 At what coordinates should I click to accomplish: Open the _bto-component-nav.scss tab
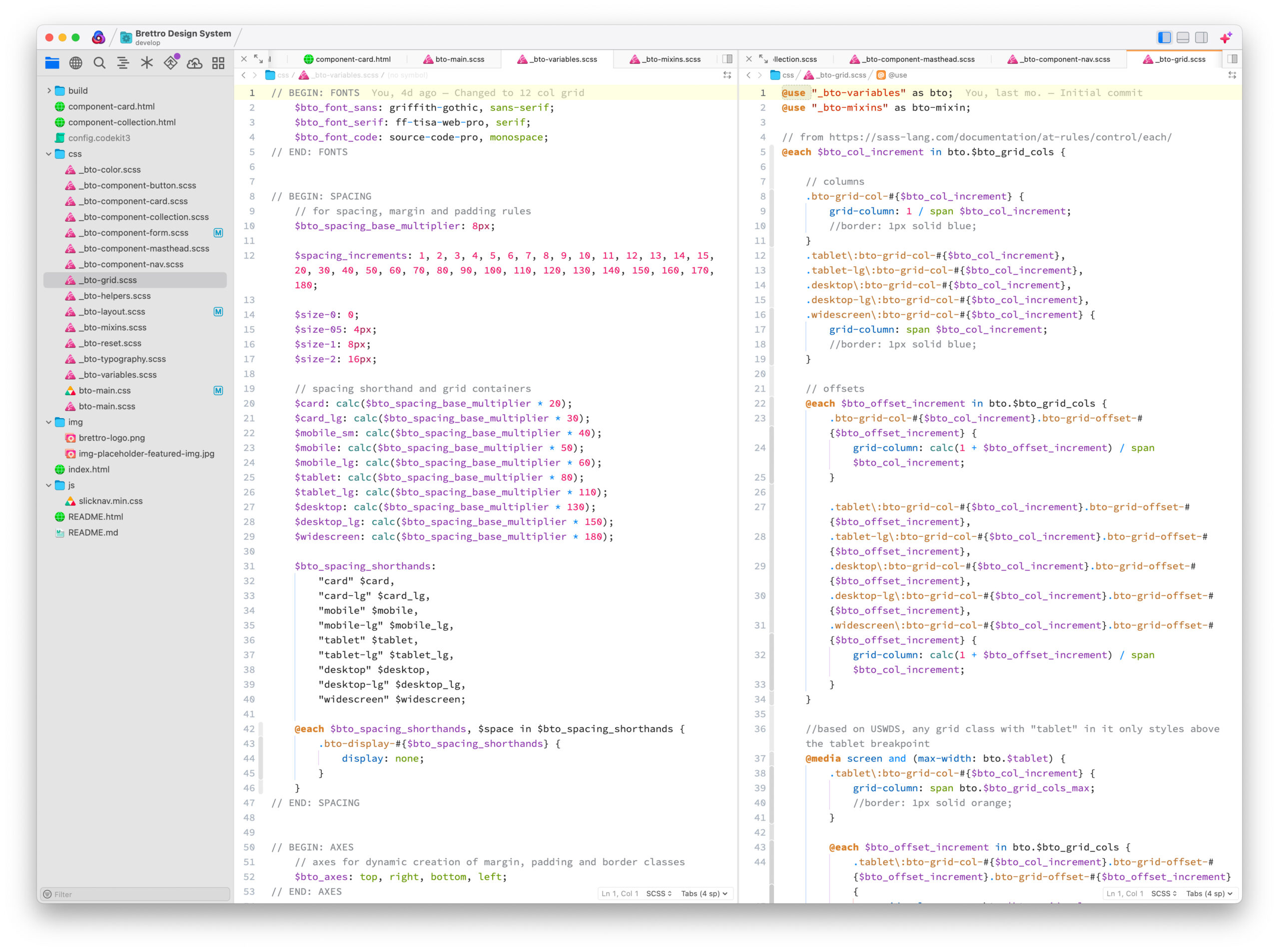(x=1059, y=59)
